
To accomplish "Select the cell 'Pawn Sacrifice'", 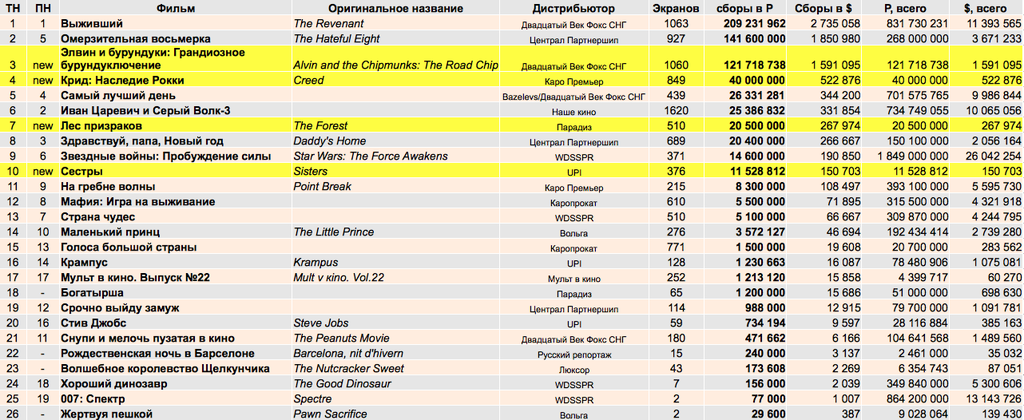I will (329, 414).
